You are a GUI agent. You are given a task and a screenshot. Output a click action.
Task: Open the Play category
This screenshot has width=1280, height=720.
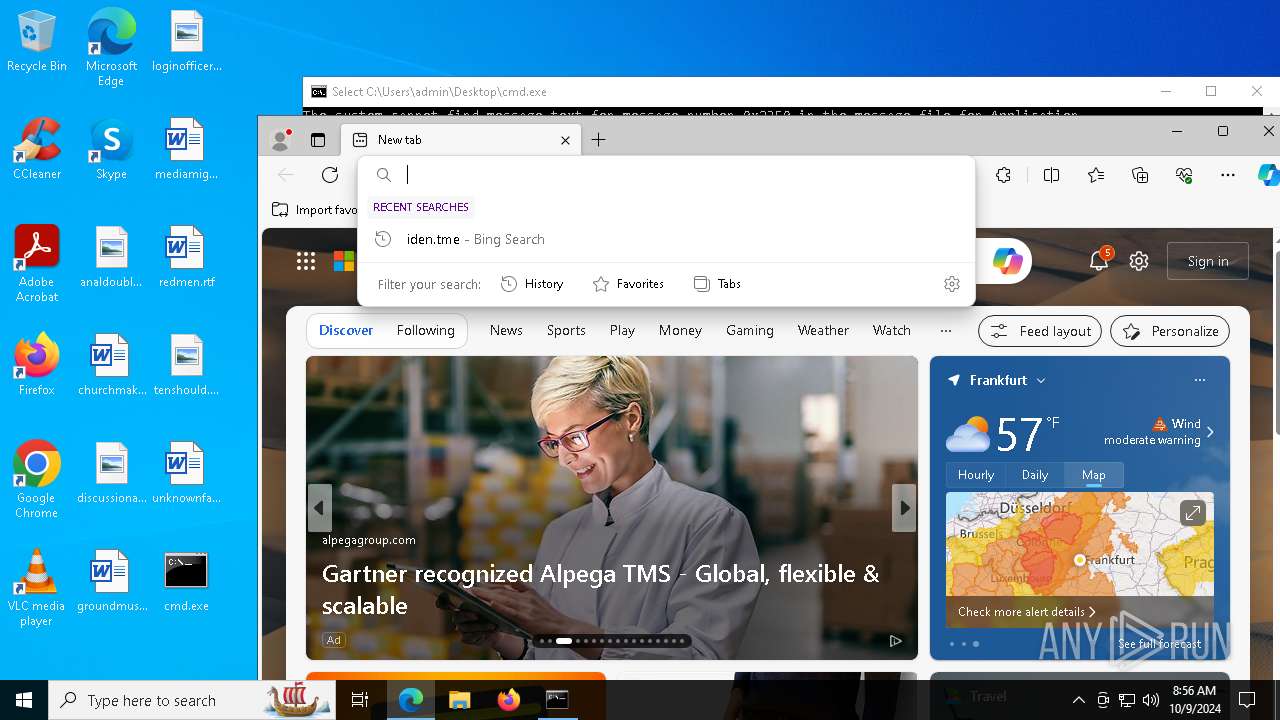(x=622, y=330)
